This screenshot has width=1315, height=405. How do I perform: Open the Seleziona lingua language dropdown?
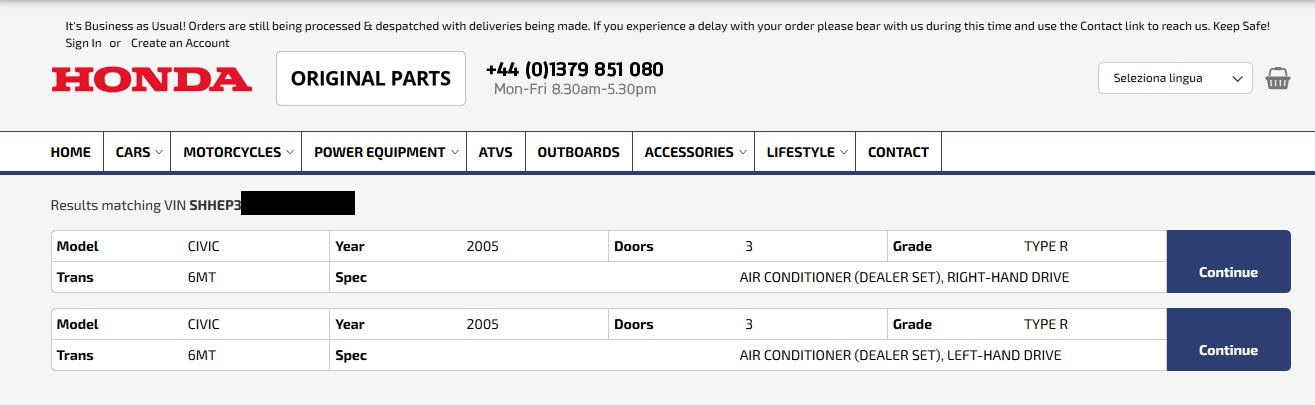1175,78
